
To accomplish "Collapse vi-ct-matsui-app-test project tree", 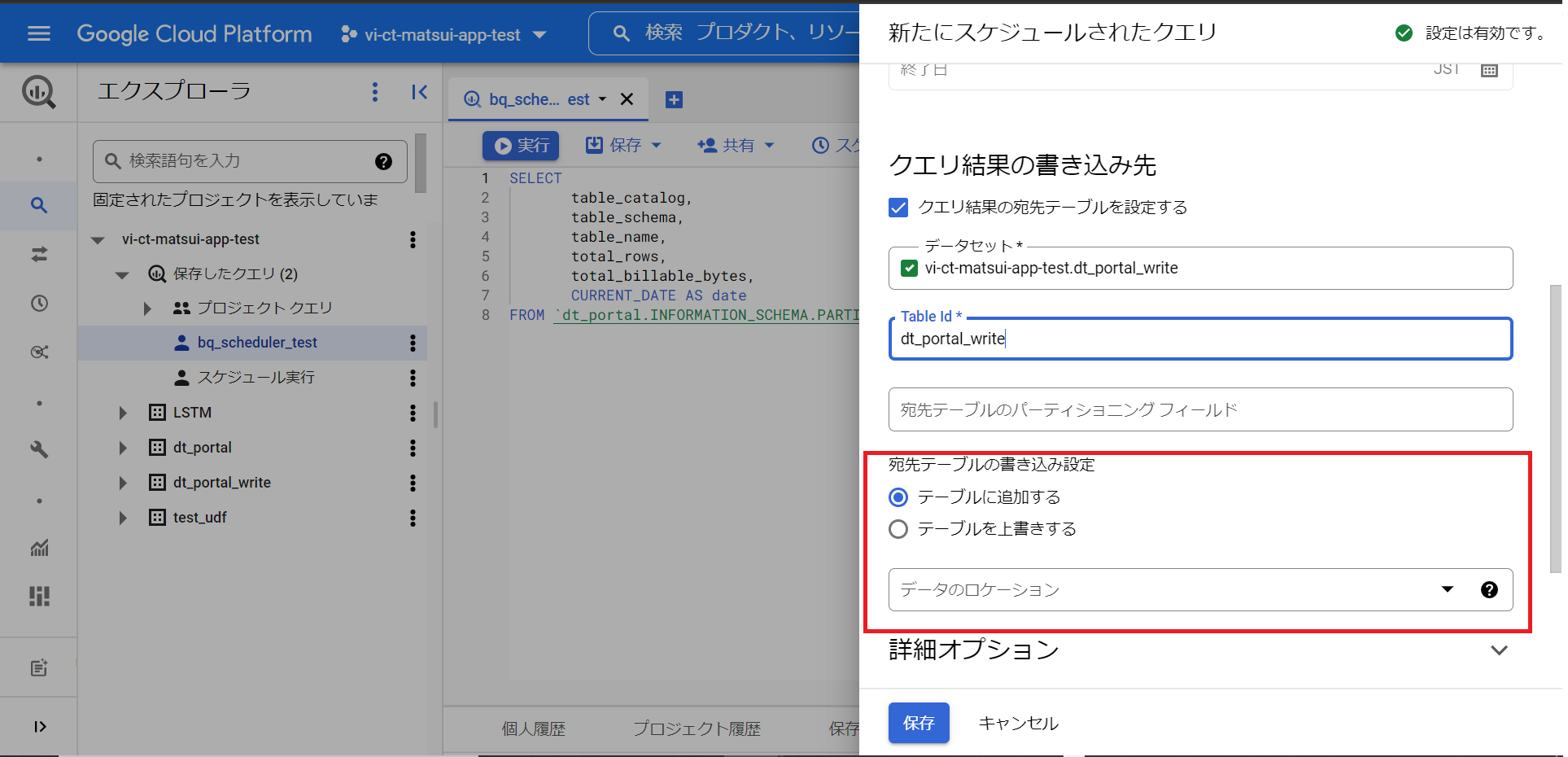I will pos(98,239).
